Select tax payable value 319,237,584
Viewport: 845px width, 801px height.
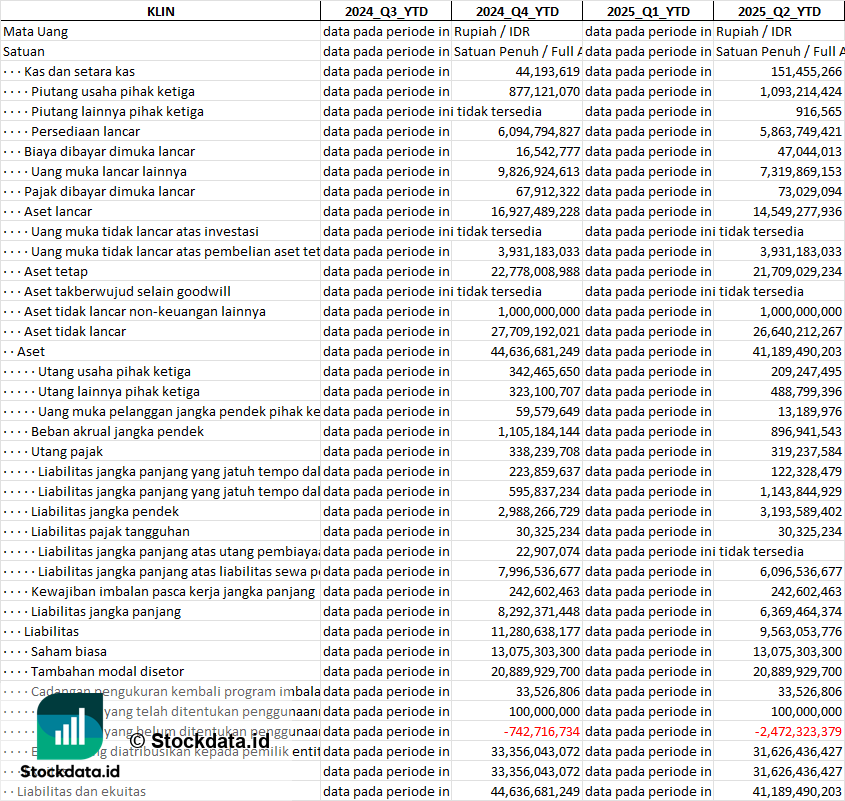point(806,452)
